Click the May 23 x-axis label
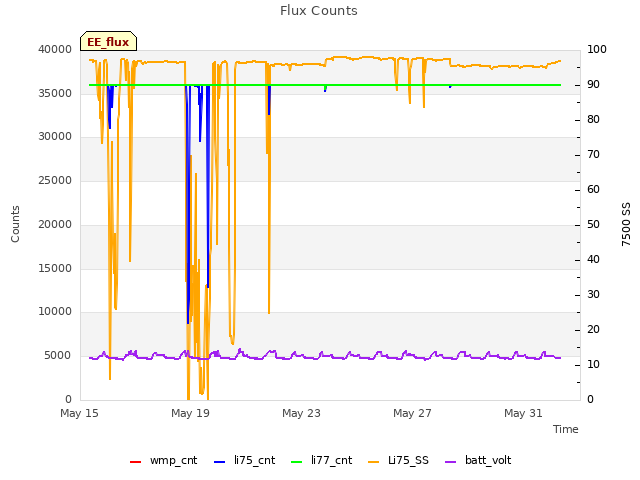The image size is (640, 480). pos(301,413)
